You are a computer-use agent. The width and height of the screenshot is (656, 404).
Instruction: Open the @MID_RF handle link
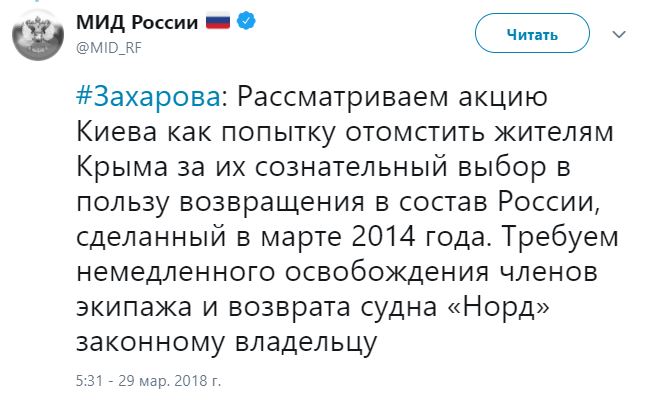click(x=109, y=48)
